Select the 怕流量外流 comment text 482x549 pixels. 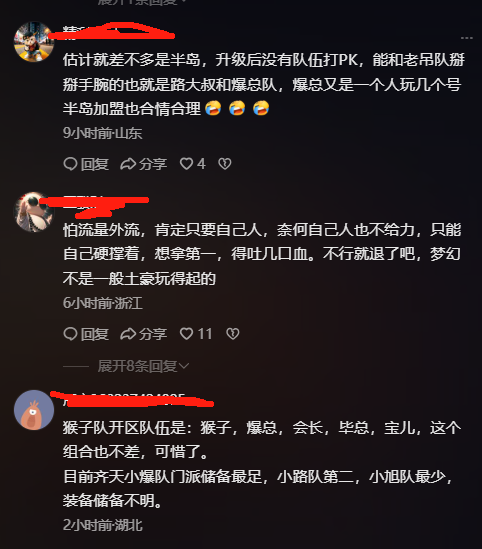[x=262, y=254]
